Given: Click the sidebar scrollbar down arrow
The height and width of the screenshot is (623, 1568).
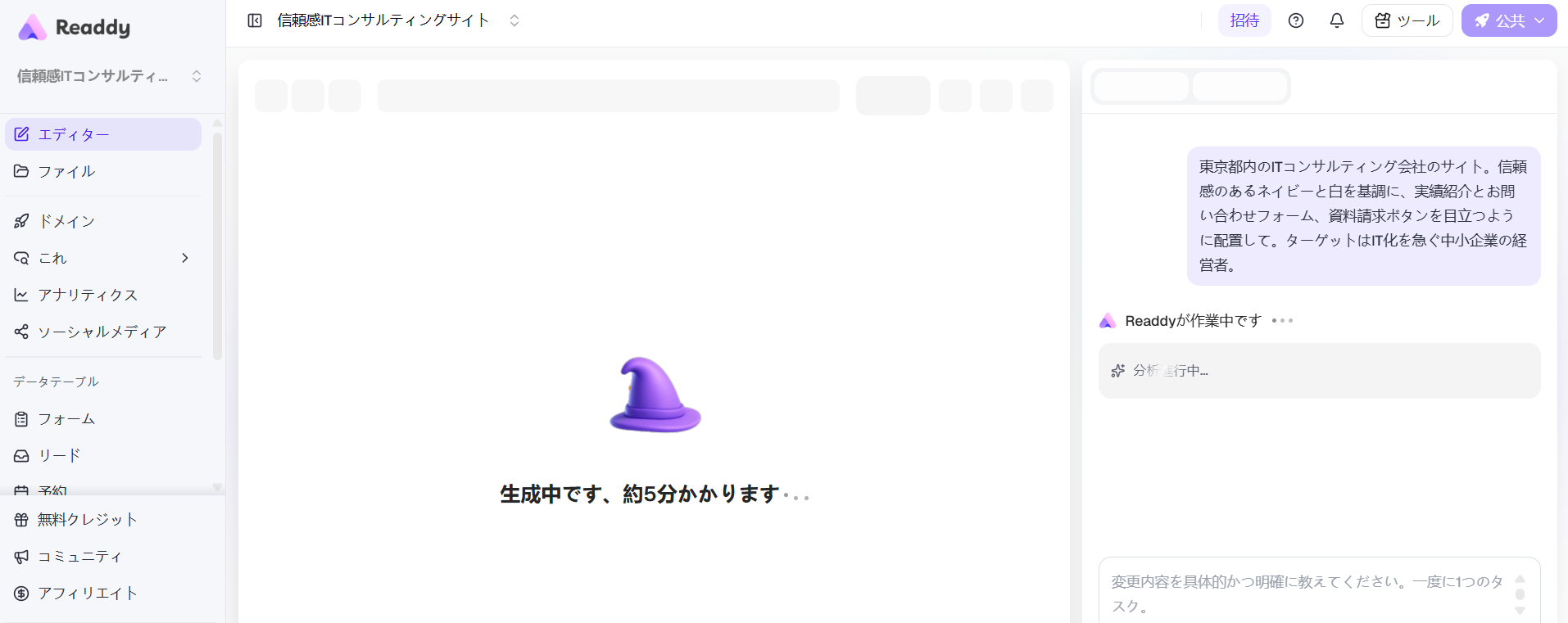Looking at the screenshot, I should pos(217,487).
